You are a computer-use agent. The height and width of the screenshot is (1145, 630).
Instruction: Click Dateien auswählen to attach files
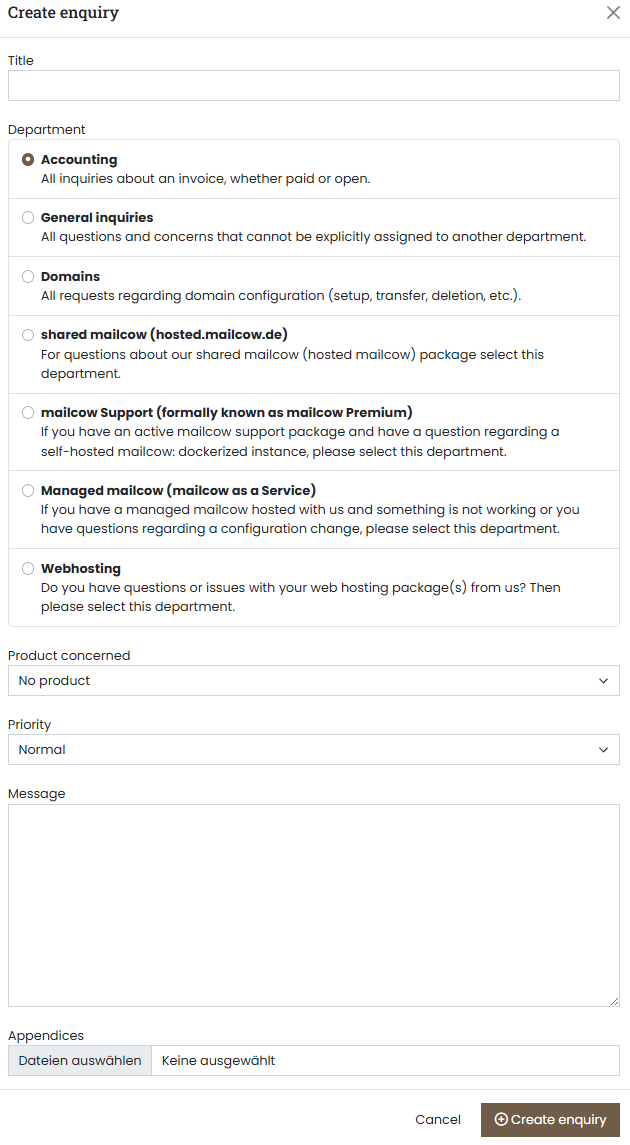(x=79, y=1060)
